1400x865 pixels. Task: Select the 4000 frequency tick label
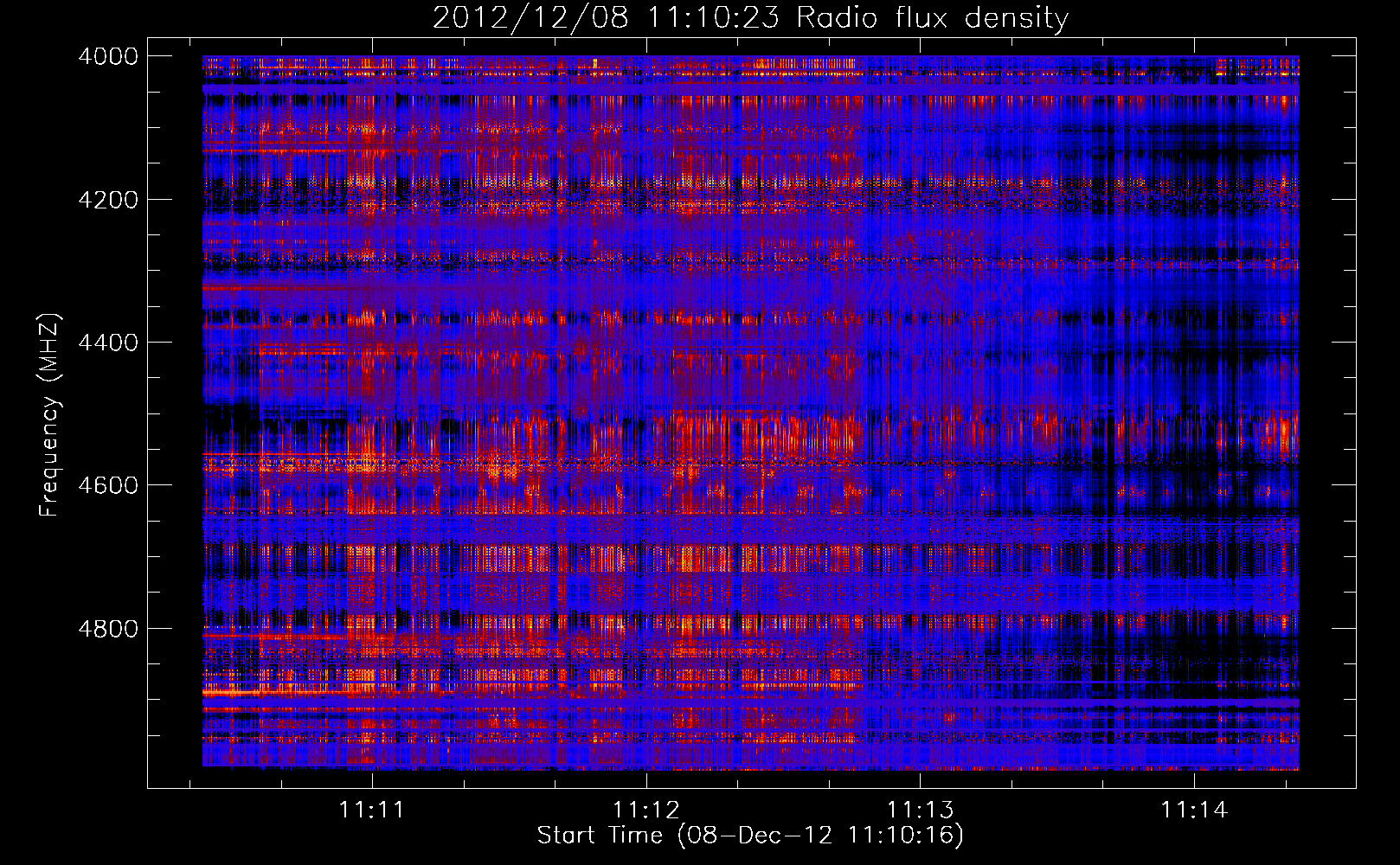(108, 56)
